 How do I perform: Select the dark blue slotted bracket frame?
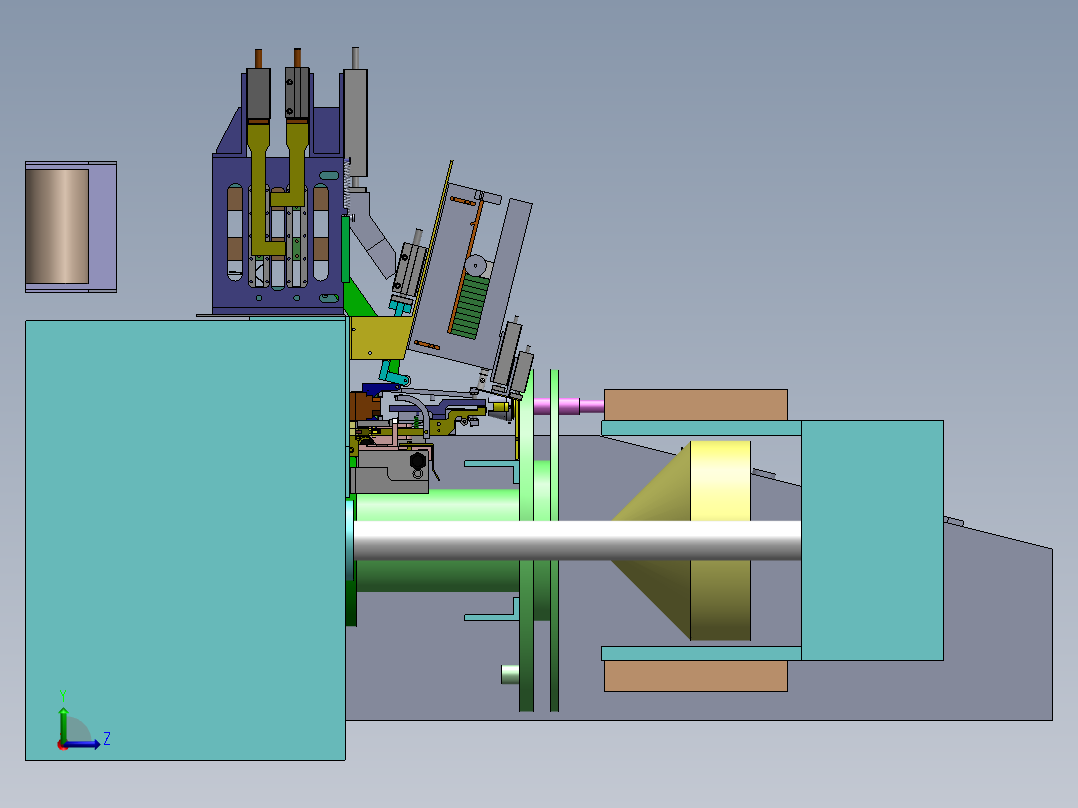coord(278,234)
